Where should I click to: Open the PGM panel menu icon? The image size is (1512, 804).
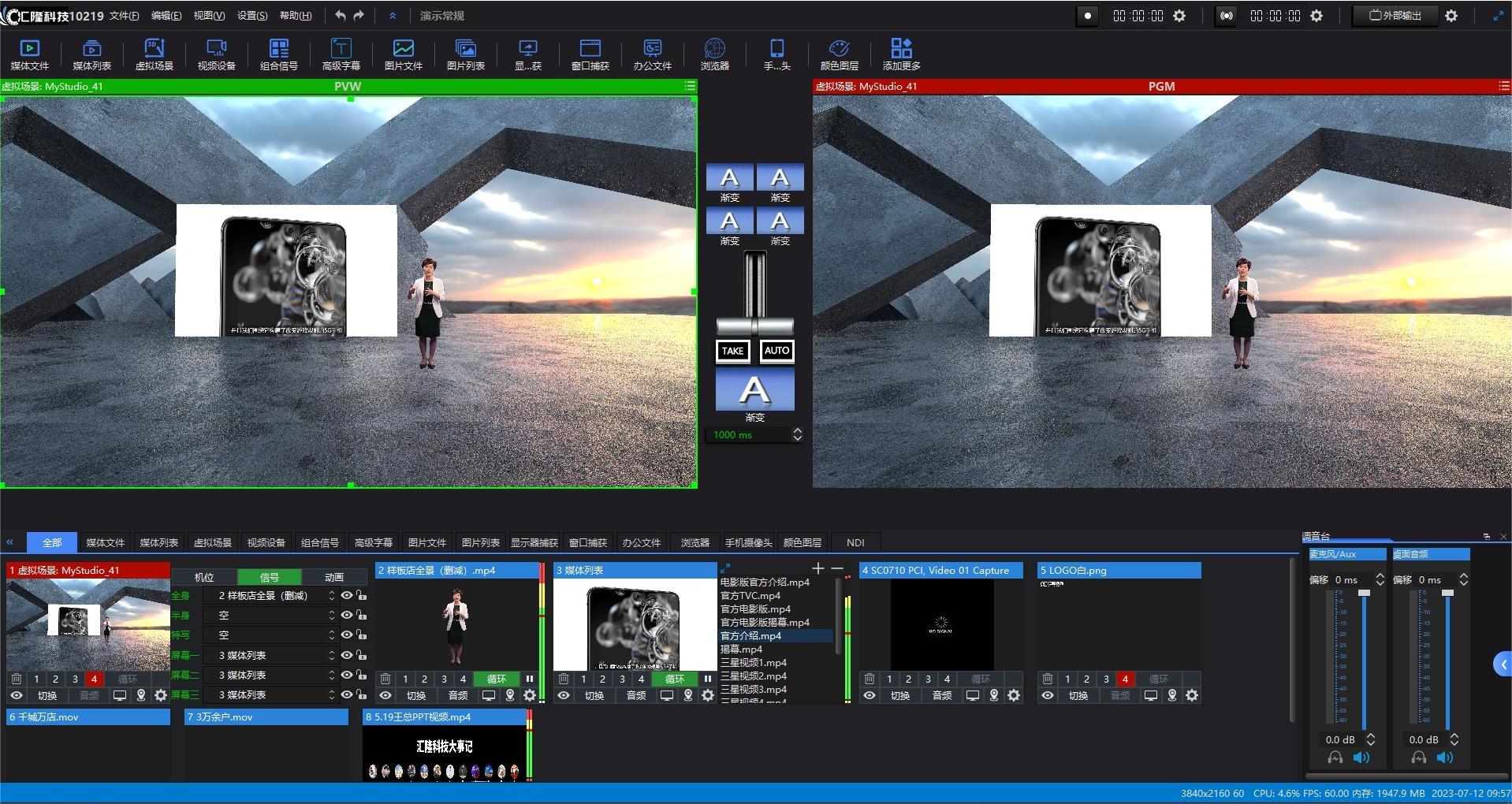click(1504, 86)
